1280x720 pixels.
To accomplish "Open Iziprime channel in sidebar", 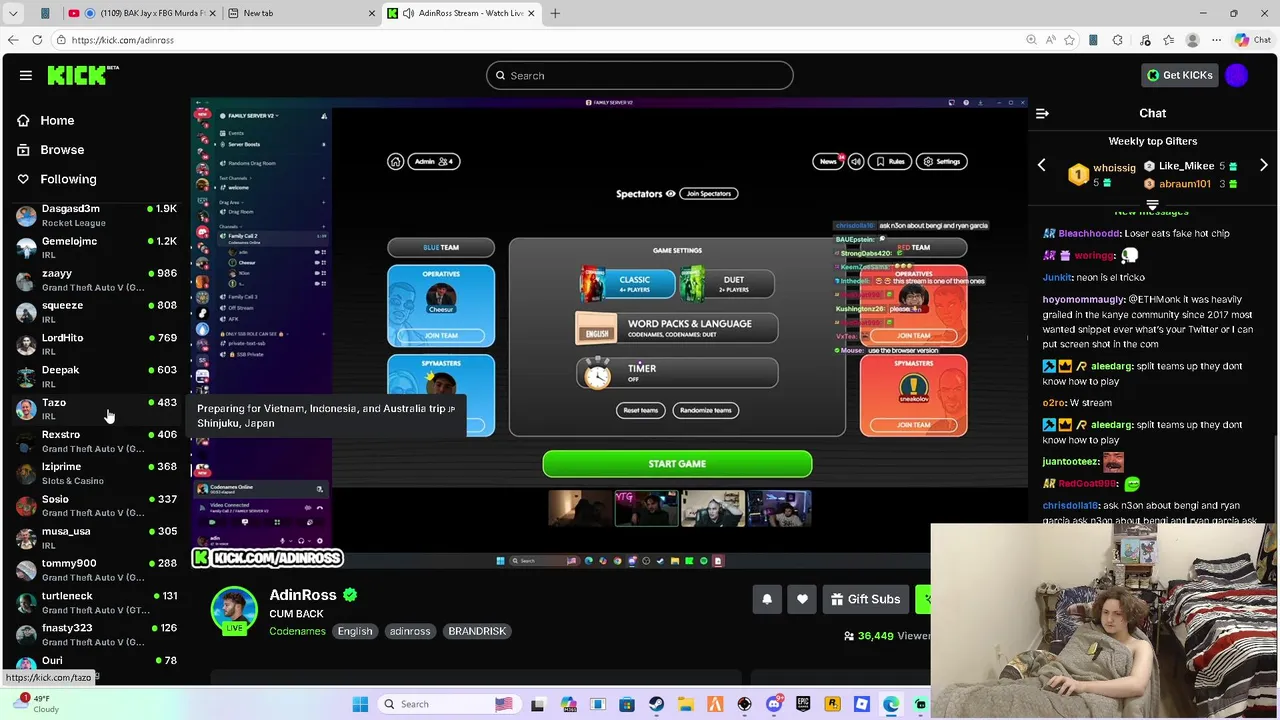I will pyautogui.click(x=95, y=473).
